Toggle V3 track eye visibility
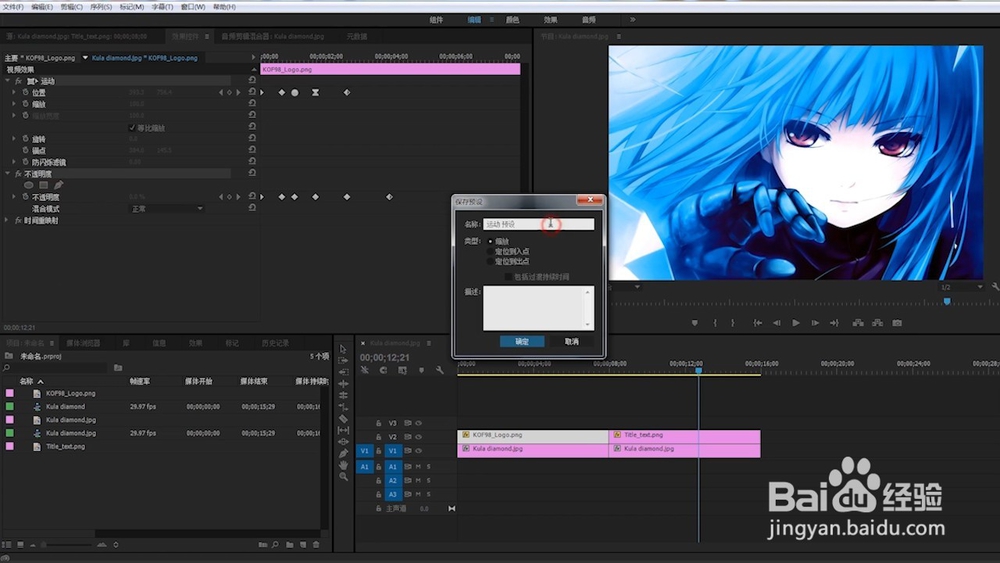1000x563 pixels. point(419,423)
